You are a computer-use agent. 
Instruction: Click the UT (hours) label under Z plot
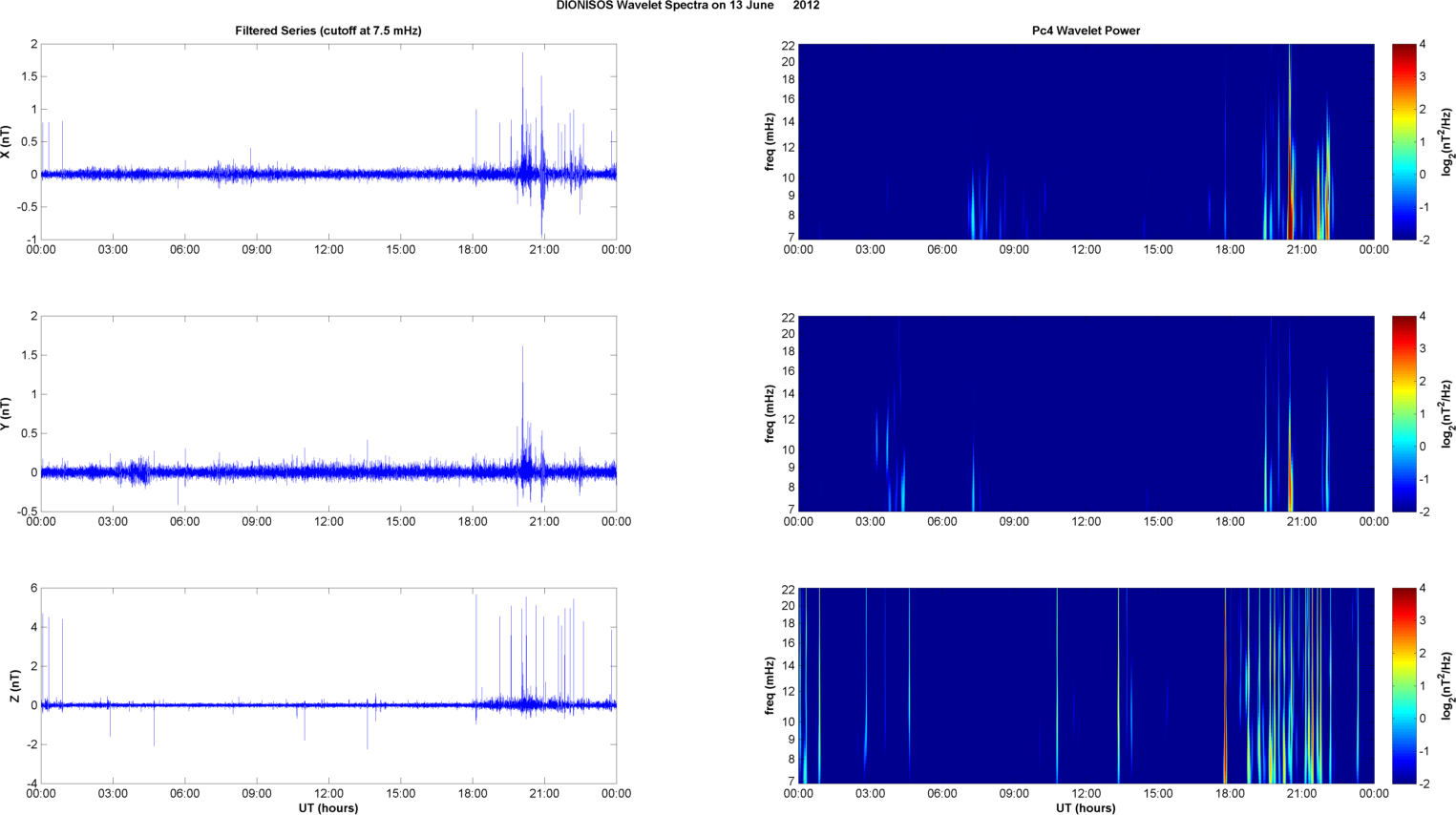tap(327, 808)
